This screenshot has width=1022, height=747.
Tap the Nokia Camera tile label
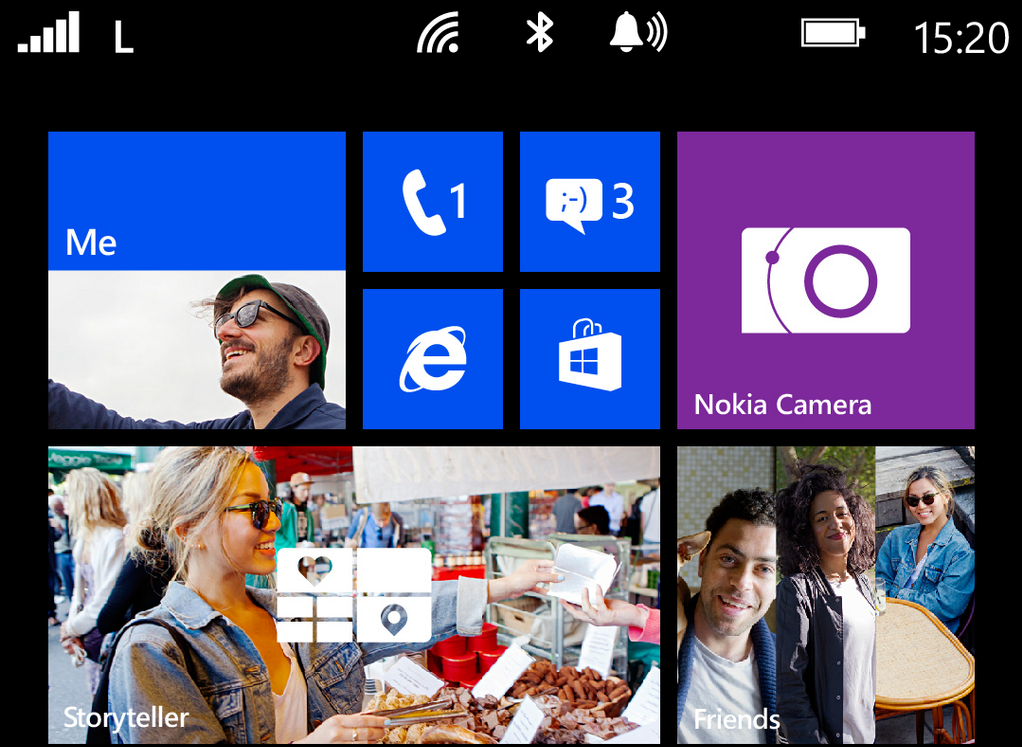point(783,405)
